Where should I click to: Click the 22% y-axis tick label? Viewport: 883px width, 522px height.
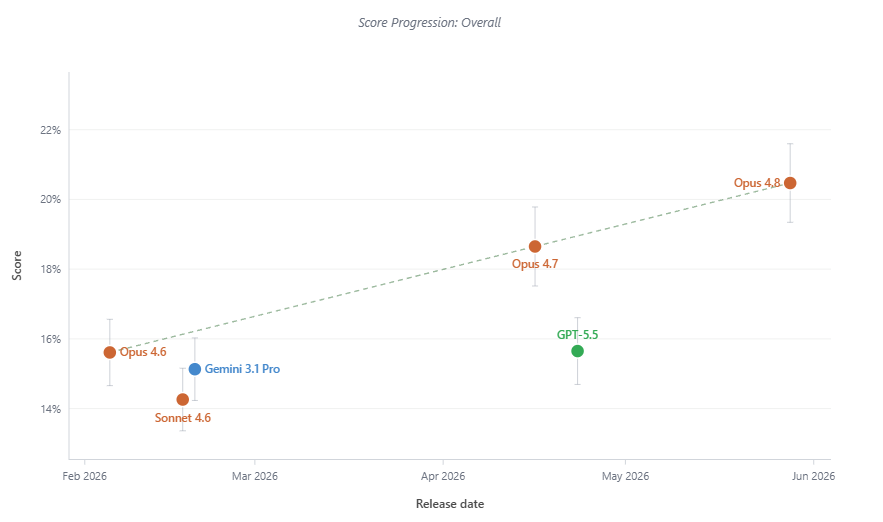click(50, 130)
